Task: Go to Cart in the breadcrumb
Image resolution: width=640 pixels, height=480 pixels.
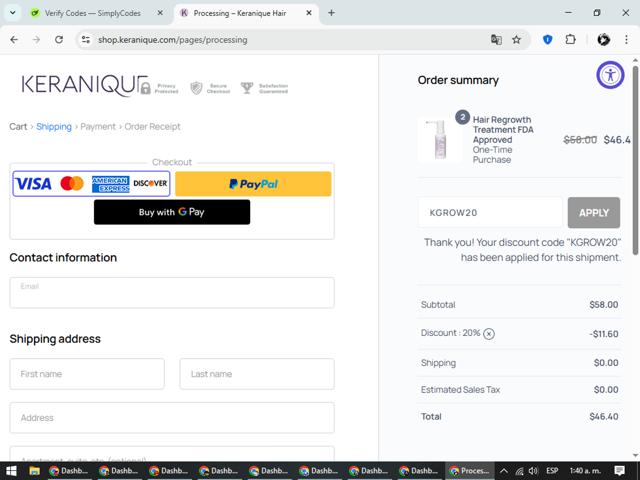Action: (x=18, y=127)
